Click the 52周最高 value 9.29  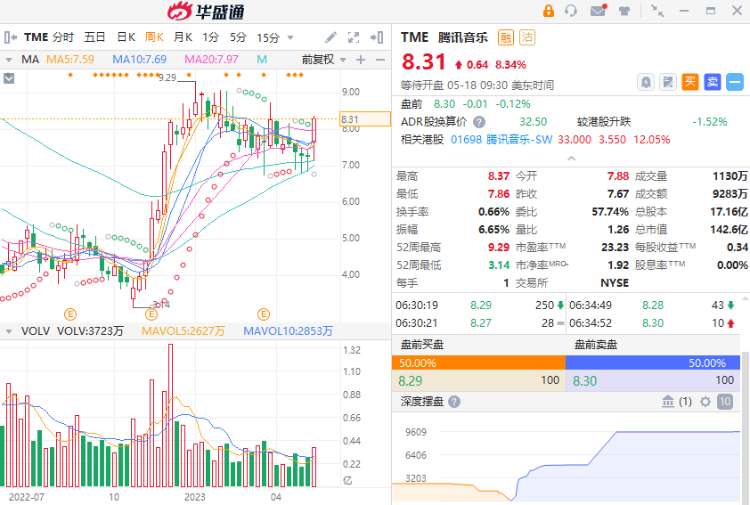click(498, 247)
